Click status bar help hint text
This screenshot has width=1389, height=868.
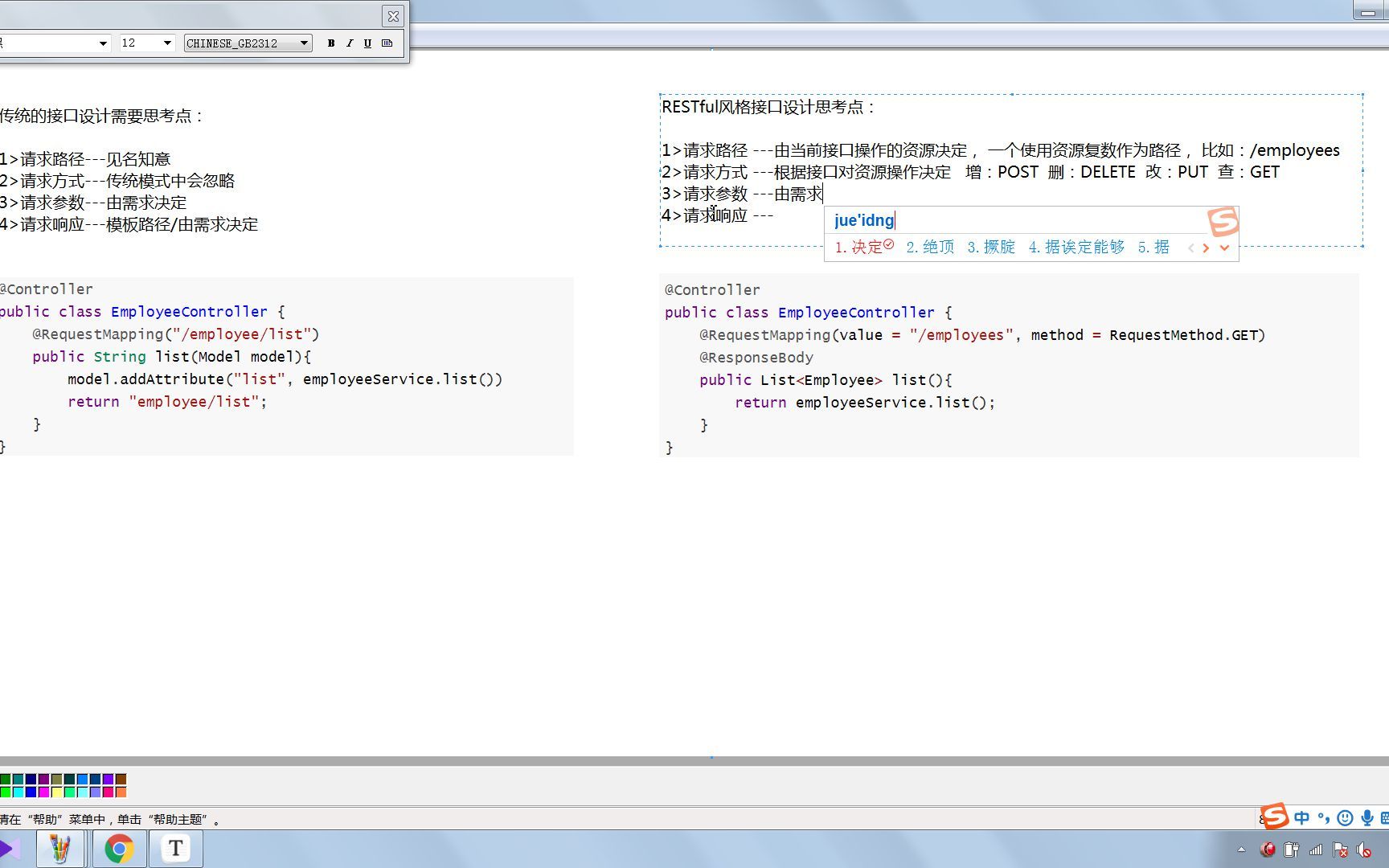tap(110, 820)
